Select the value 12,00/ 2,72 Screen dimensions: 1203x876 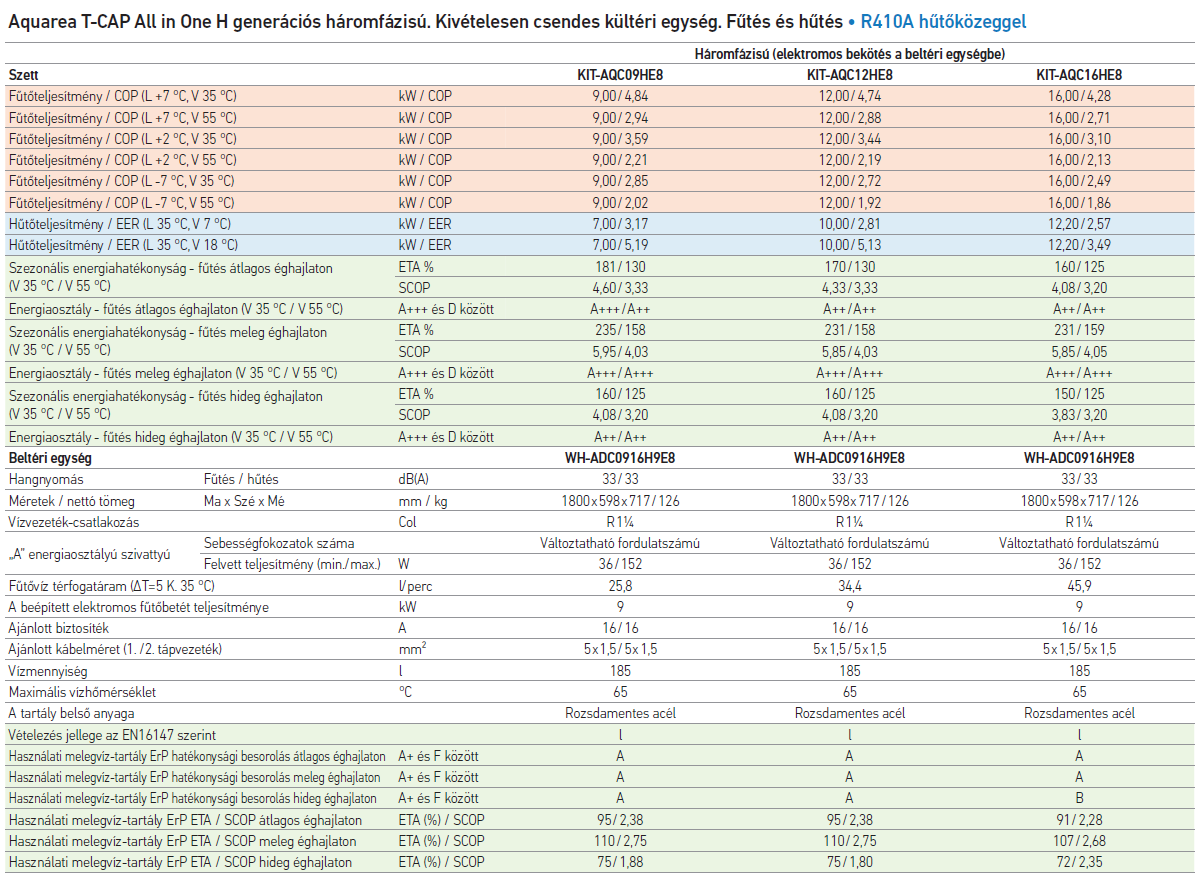click(x=849, y=181)
